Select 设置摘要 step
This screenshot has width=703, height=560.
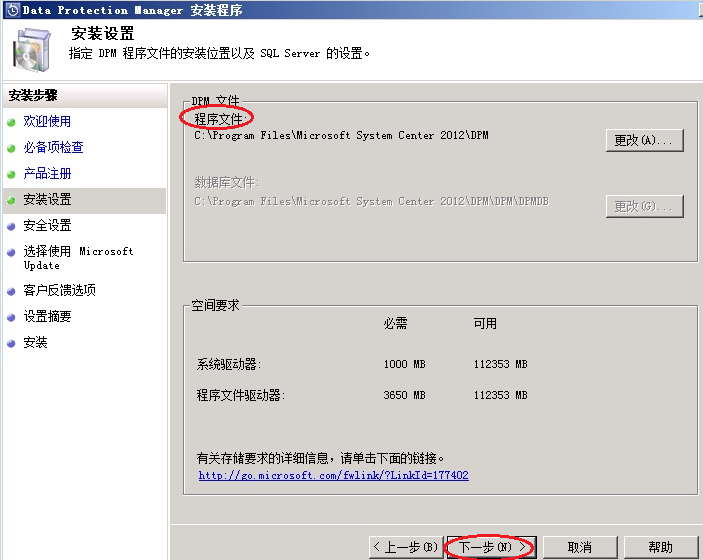point(47,317)
